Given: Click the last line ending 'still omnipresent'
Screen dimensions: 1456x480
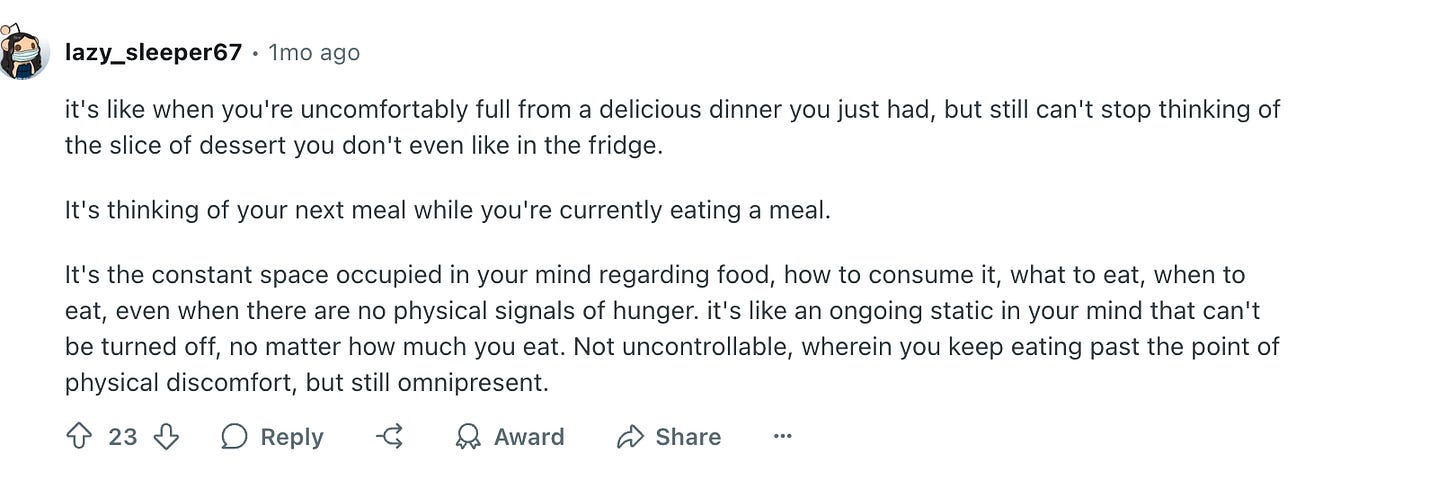Looking at the screenshot, I should click(x=307, y=383).
